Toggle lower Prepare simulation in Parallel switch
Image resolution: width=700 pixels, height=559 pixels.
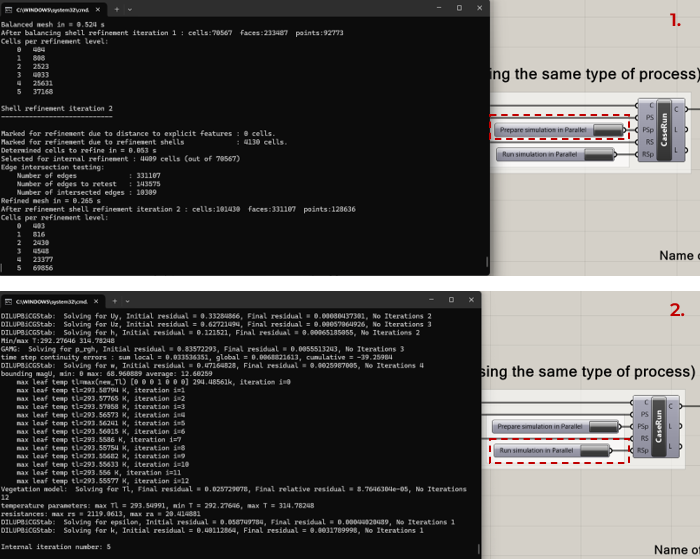point(603,426)
